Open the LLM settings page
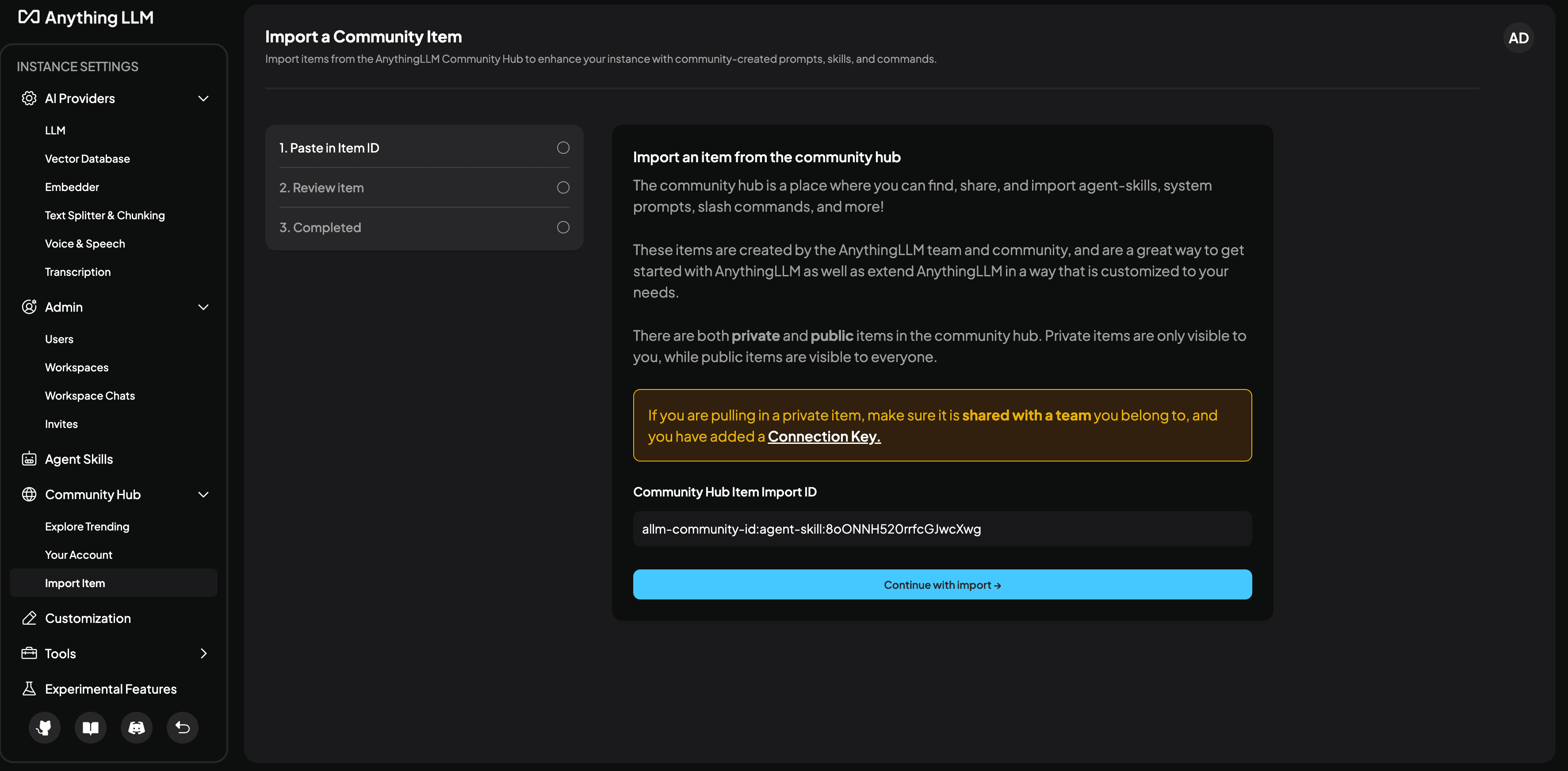The height and width of the screenshot is (771, 1568). (55, 130)
